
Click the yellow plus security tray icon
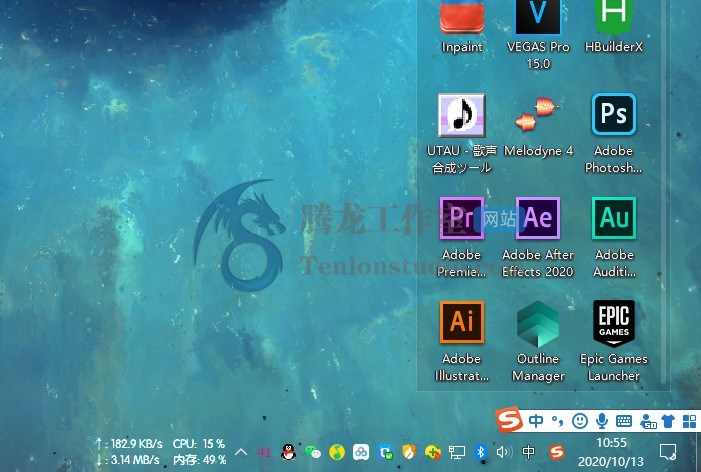pos(433,452)
